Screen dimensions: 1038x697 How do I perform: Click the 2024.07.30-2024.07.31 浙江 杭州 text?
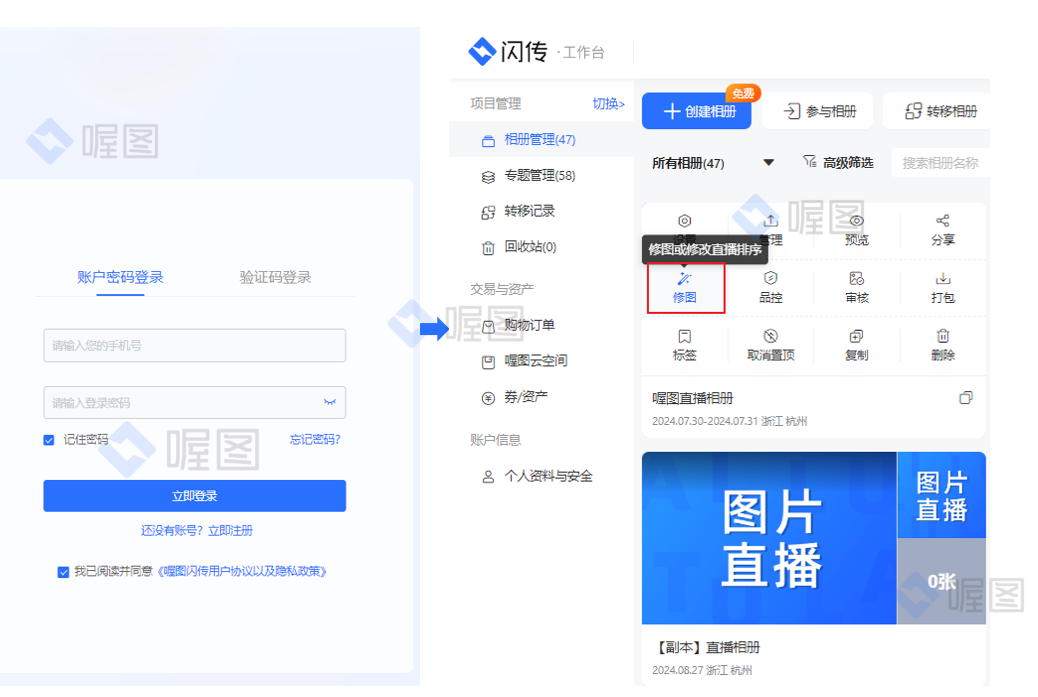coord(729,421)
